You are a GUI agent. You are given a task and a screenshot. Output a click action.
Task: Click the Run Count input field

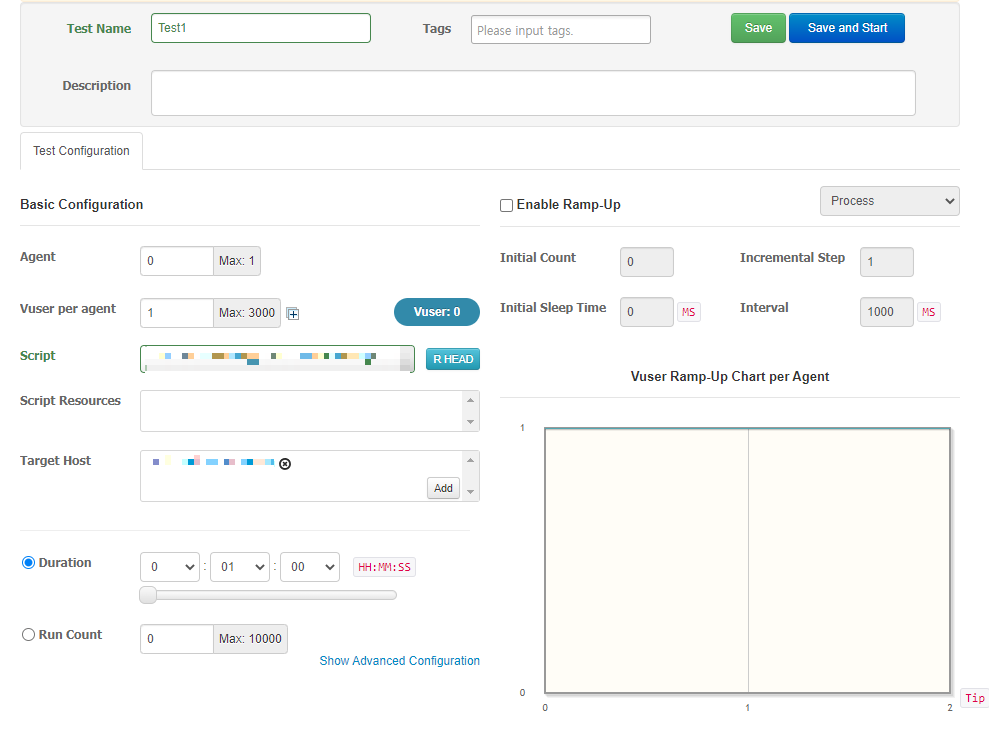(x=177, y=639)
